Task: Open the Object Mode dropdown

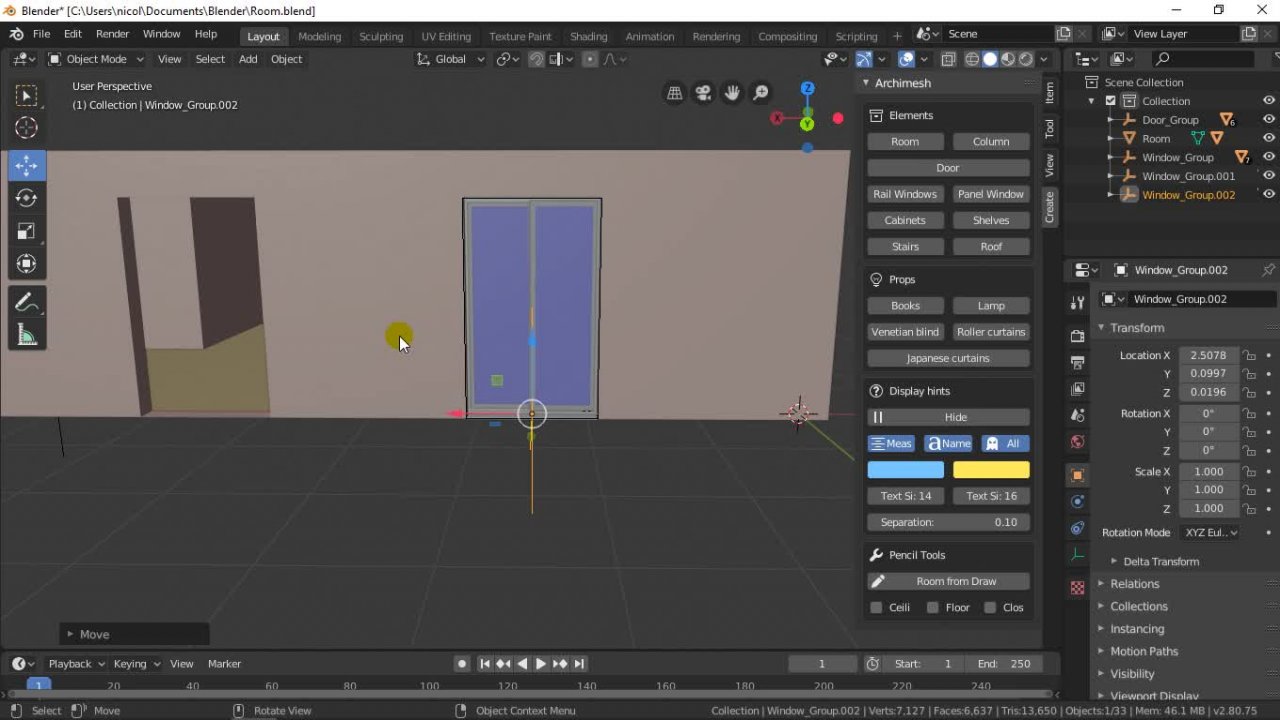Action: point(96,59)
